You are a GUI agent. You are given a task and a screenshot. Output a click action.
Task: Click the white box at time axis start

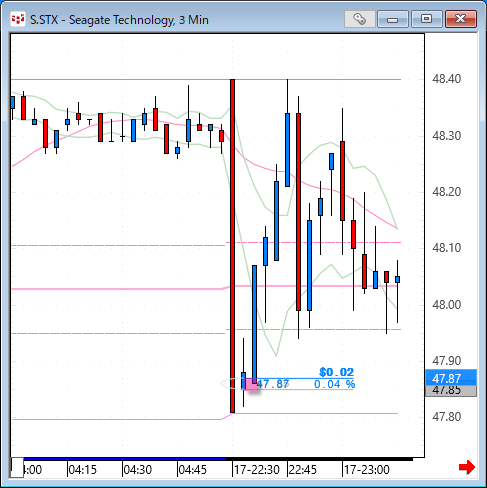pos(17,467)
